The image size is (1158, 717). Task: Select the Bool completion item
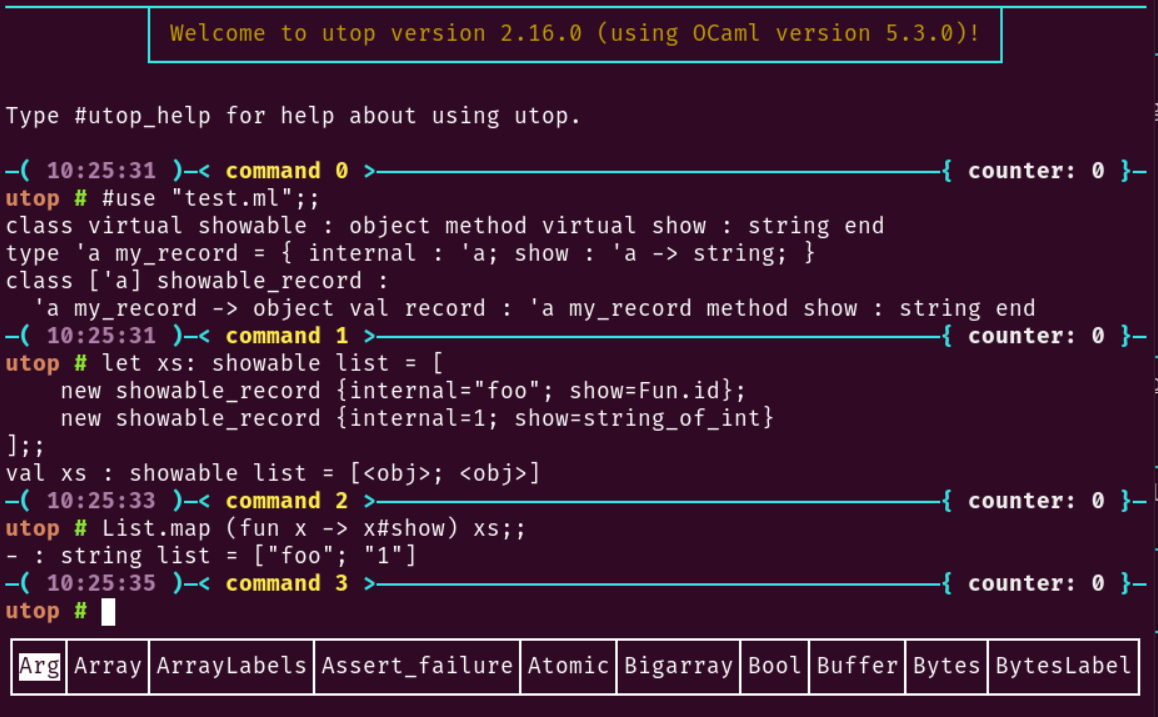click(x=775, y=666)
